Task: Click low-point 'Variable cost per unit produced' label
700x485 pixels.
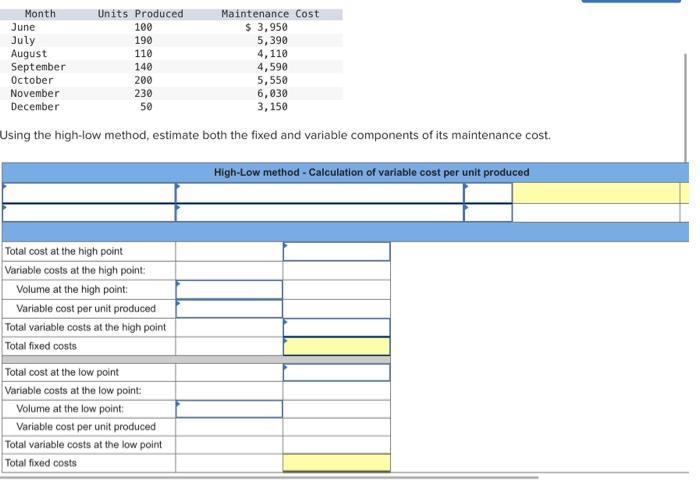Action: click(86, 427)
